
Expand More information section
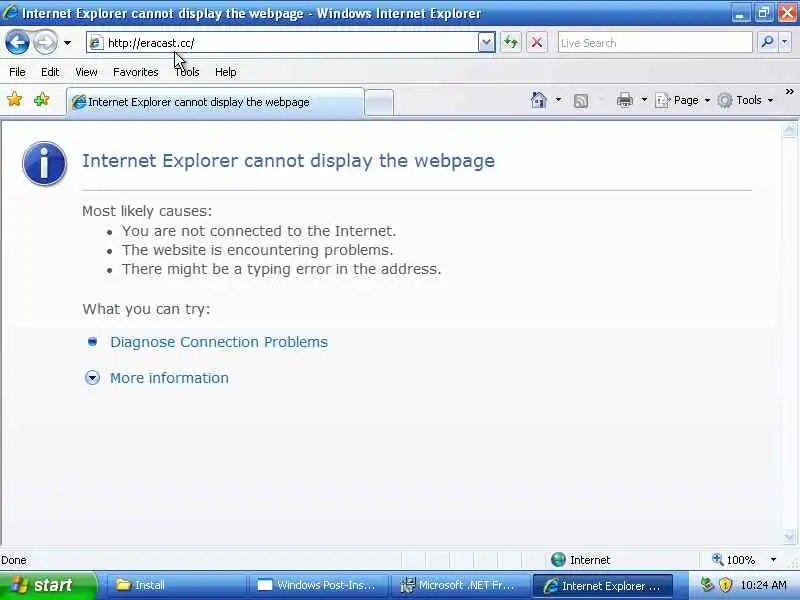[x=169, y=378]
